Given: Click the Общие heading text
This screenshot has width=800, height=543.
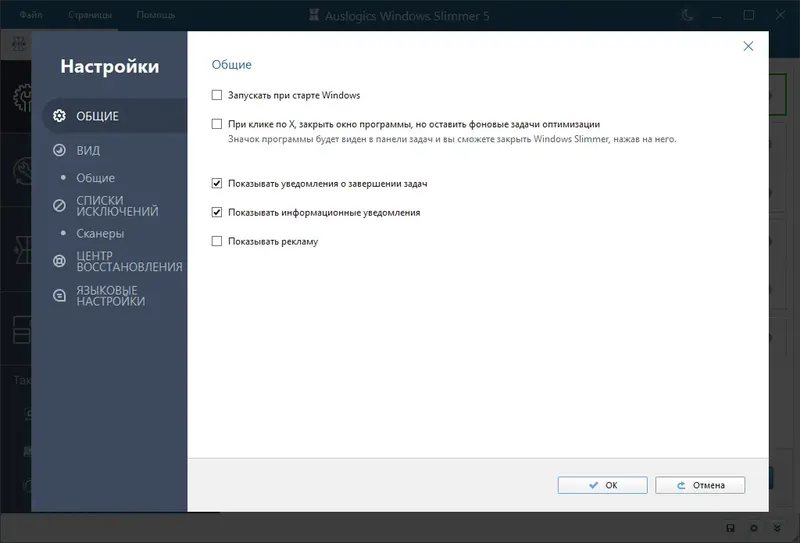Looking at the screenshot, I should (232, 65).
